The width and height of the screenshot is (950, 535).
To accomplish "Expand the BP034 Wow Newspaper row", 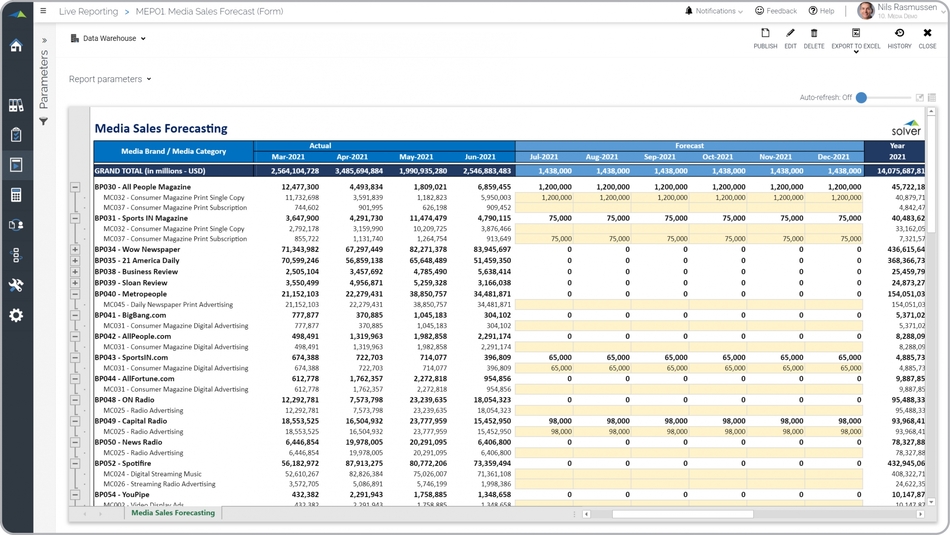I will point(75,250).
